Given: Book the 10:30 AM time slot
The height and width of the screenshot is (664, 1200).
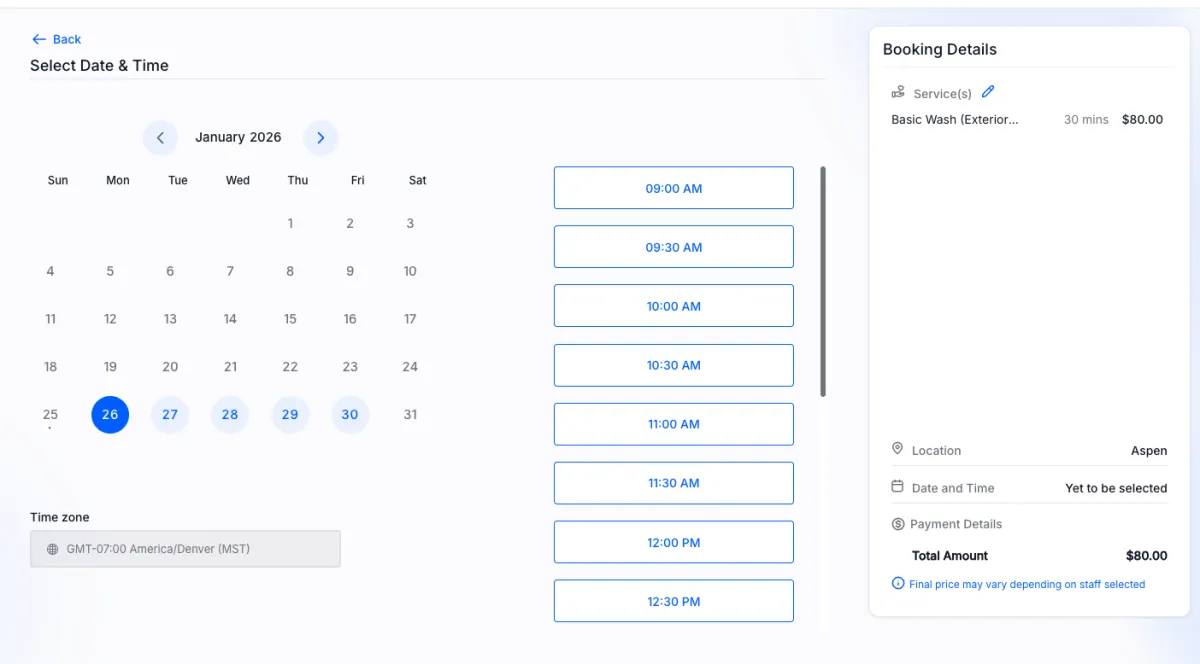Looking at the screenshot, I should [x=673, y=365].
